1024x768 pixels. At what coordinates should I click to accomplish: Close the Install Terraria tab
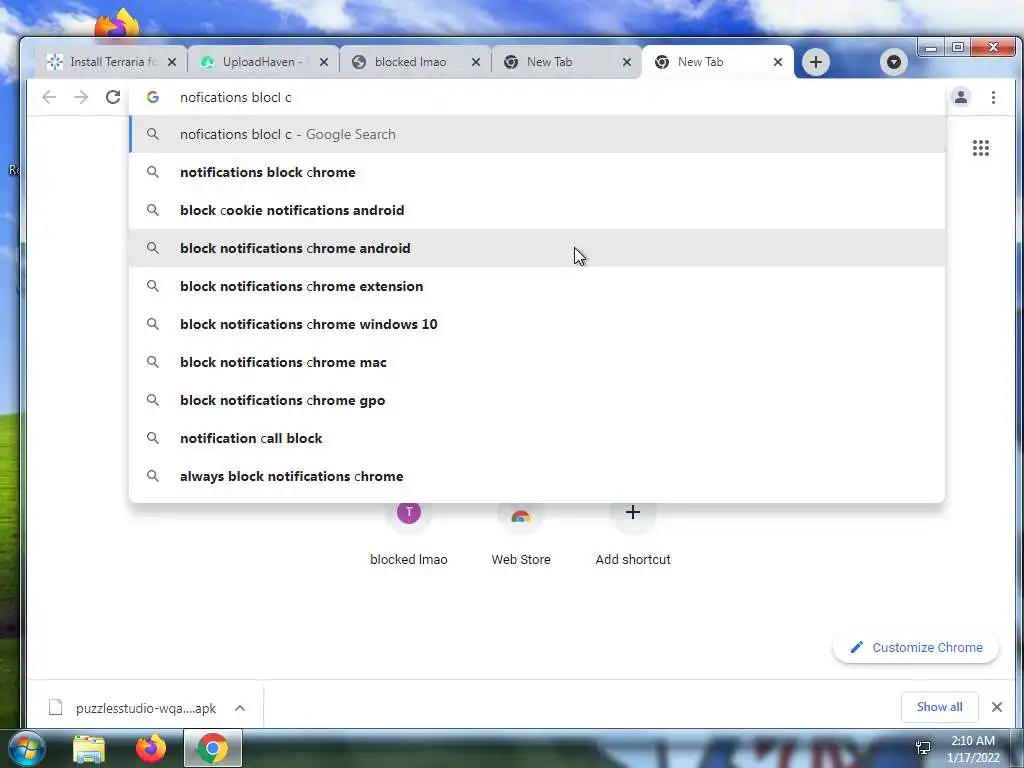point(172,62)
